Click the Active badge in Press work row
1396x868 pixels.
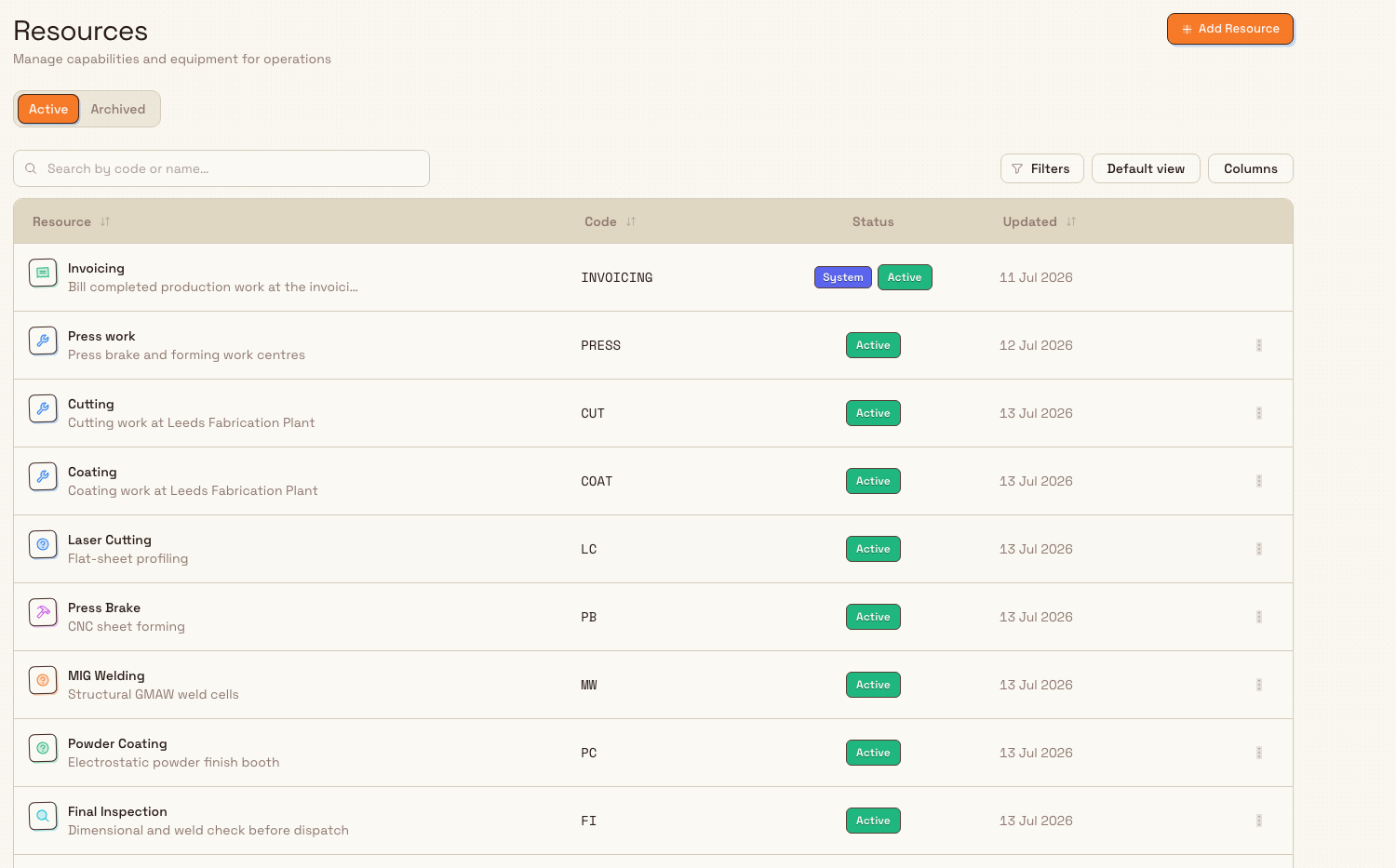pyautogui.click(x=873, y=345)
